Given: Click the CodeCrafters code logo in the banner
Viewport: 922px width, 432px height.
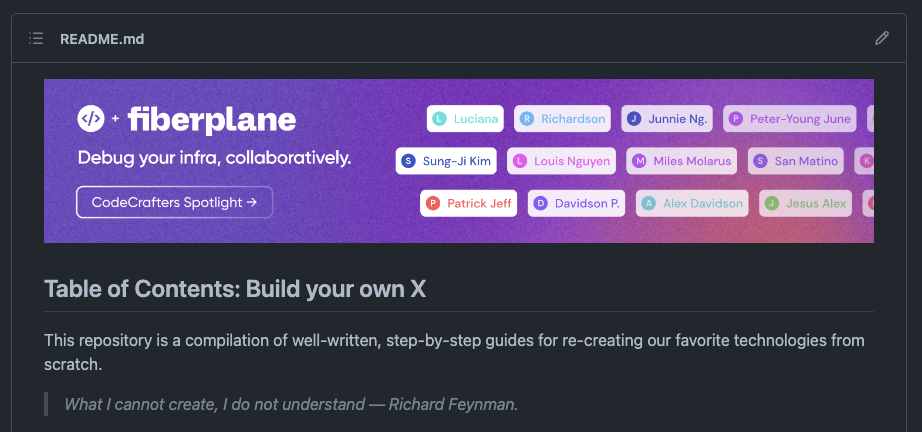Looking at the screenshot, I should 91,119.
